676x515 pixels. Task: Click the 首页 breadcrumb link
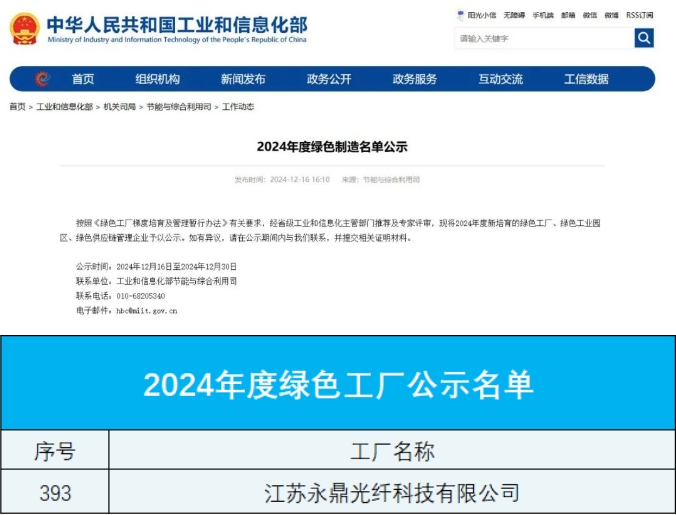click(x=17, y=107)
